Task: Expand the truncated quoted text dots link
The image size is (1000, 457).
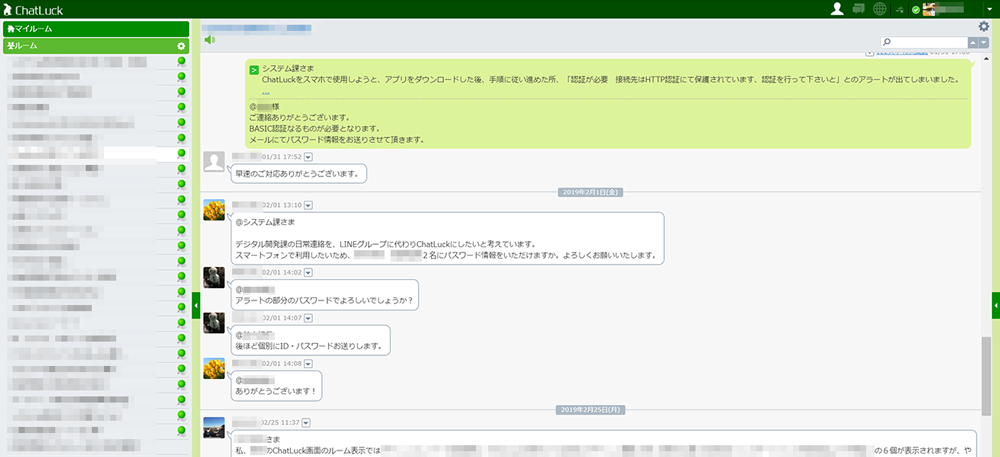Action: [x=265, y=93]
